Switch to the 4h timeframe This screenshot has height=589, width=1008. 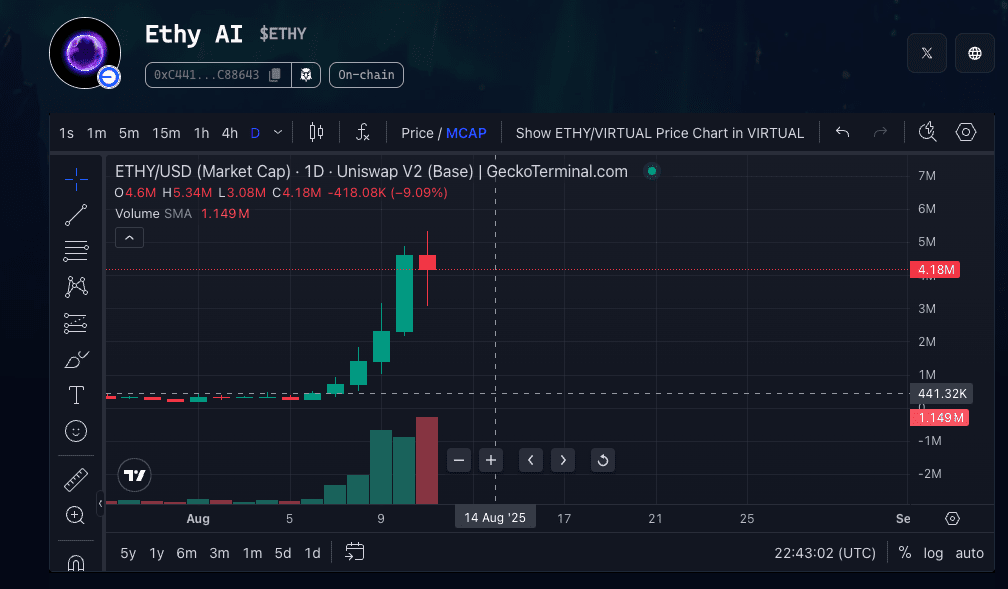pyautogui.click(x=230, y=133)
